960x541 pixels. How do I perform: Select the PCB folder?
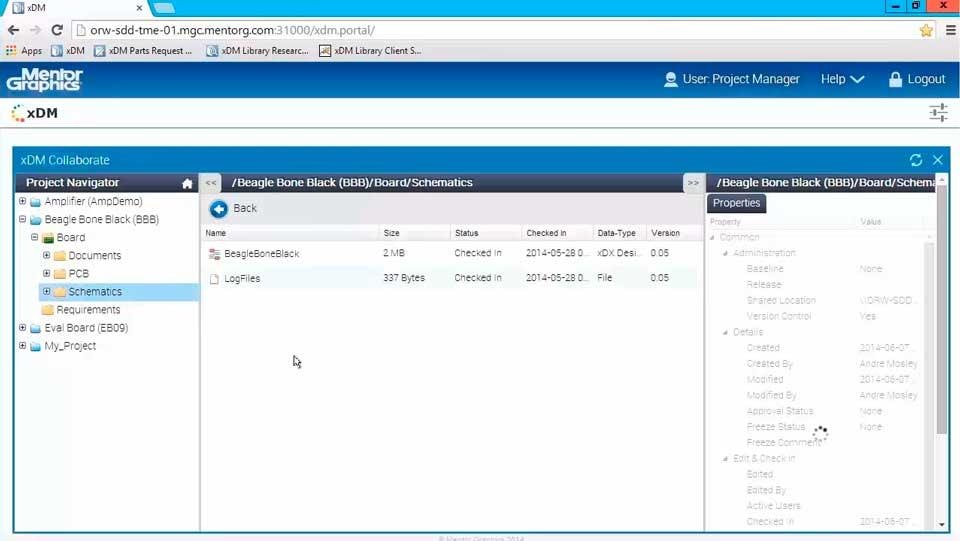click(x=78, y=274)
